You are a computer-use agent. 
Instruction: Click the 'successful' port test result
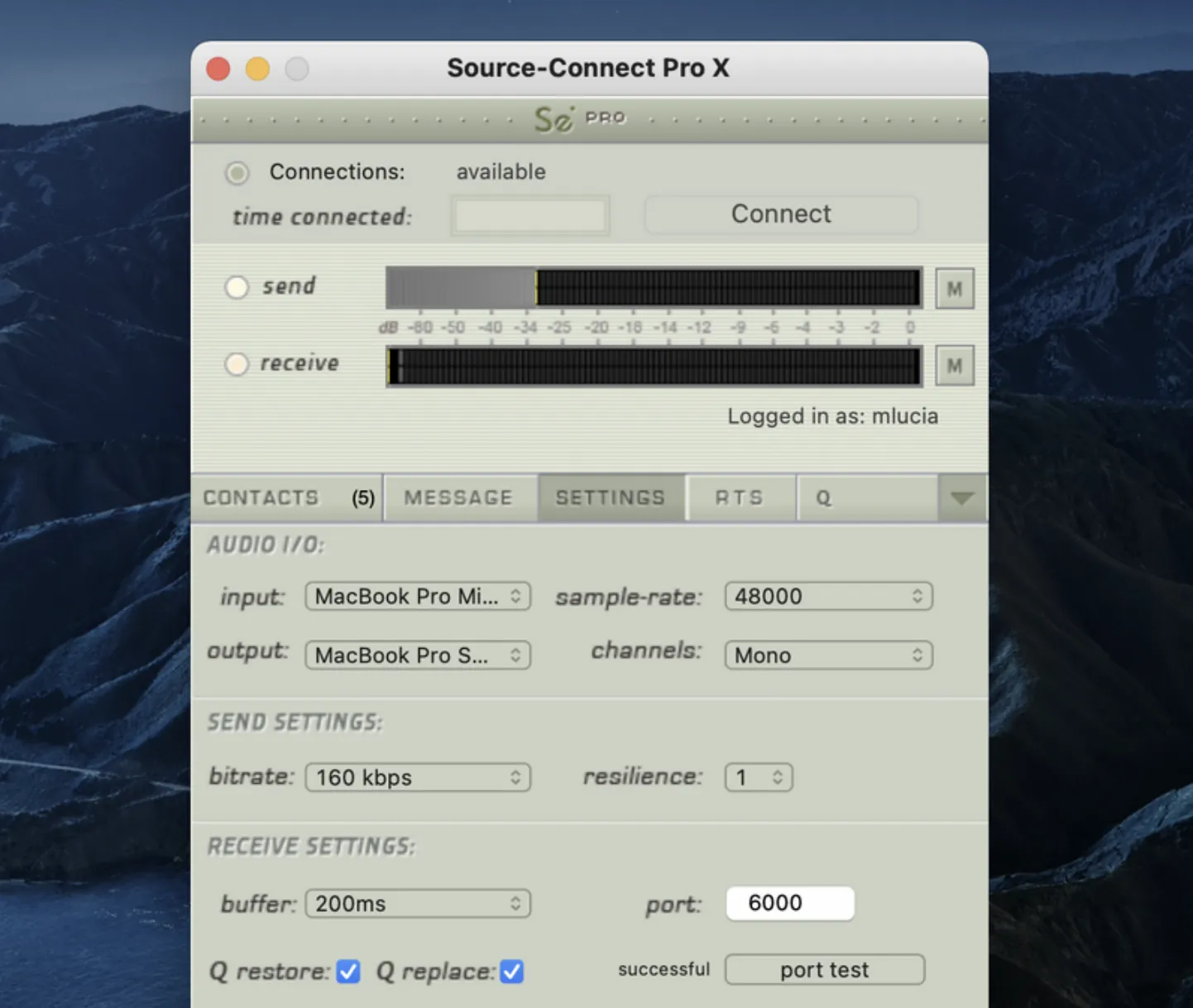click(x=664, y=970)
